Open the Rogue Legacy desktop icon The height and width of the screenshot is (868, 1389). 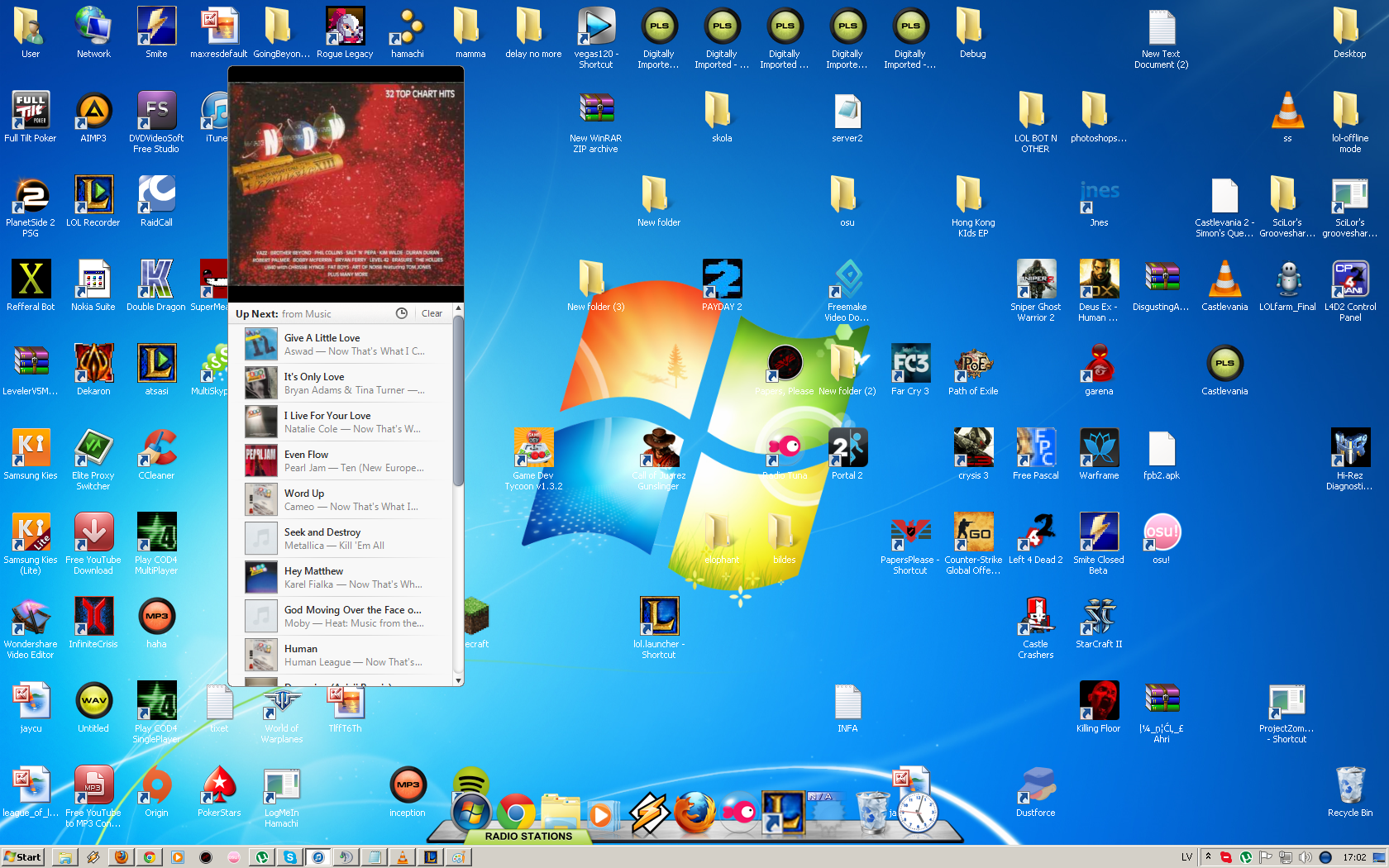[345, 27]
